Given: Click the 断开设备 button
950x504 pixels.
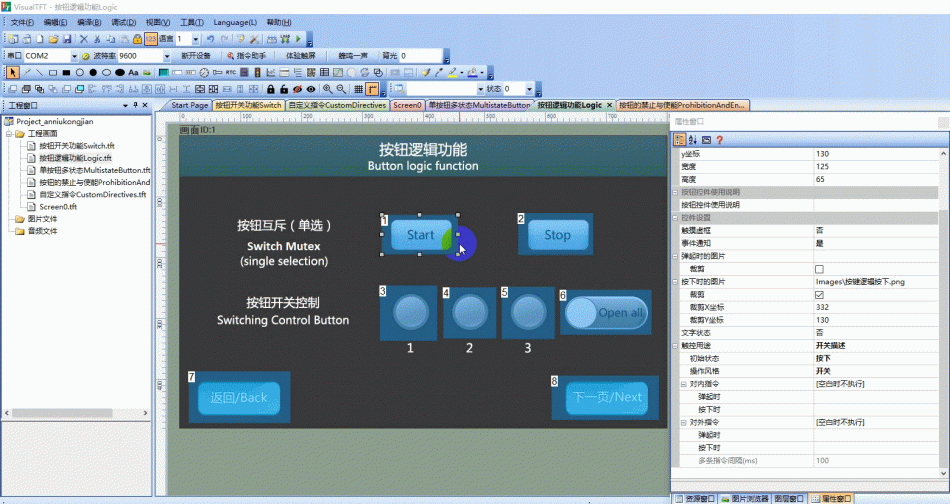Looking at the screenshot, I should (x=196, y=56).
